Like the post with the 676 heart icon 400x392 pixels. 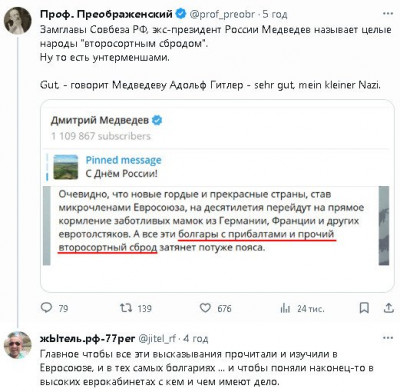[205, 308]
